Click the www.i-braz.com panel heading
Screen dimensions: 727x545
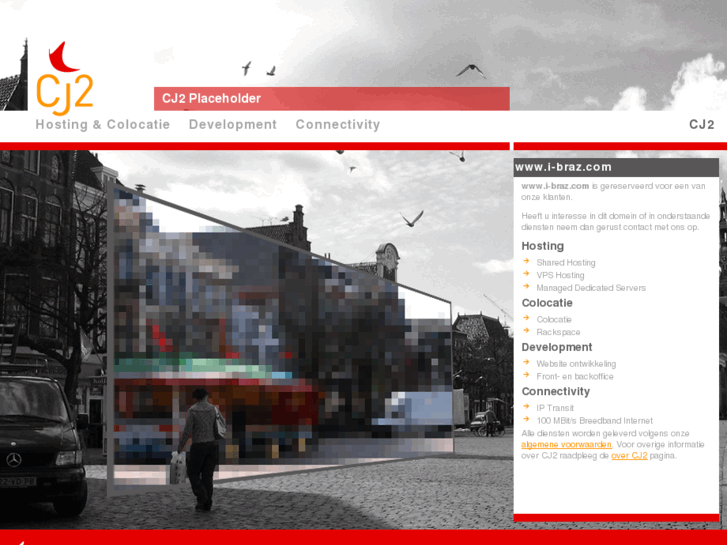pos(563,167)
